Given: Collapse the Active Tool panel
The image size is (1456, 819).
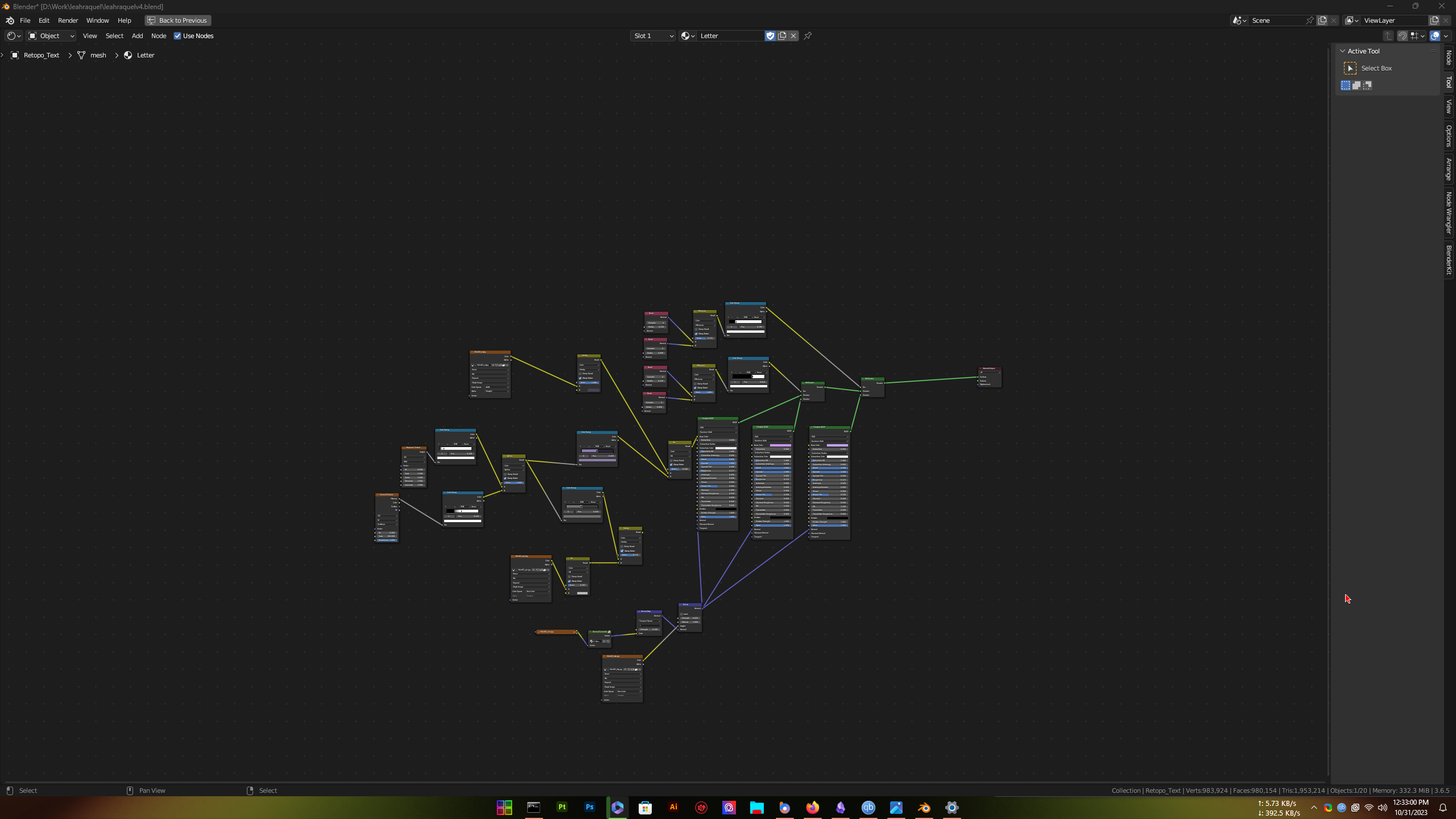Looking at the screenshot, I should (1343, 51).
